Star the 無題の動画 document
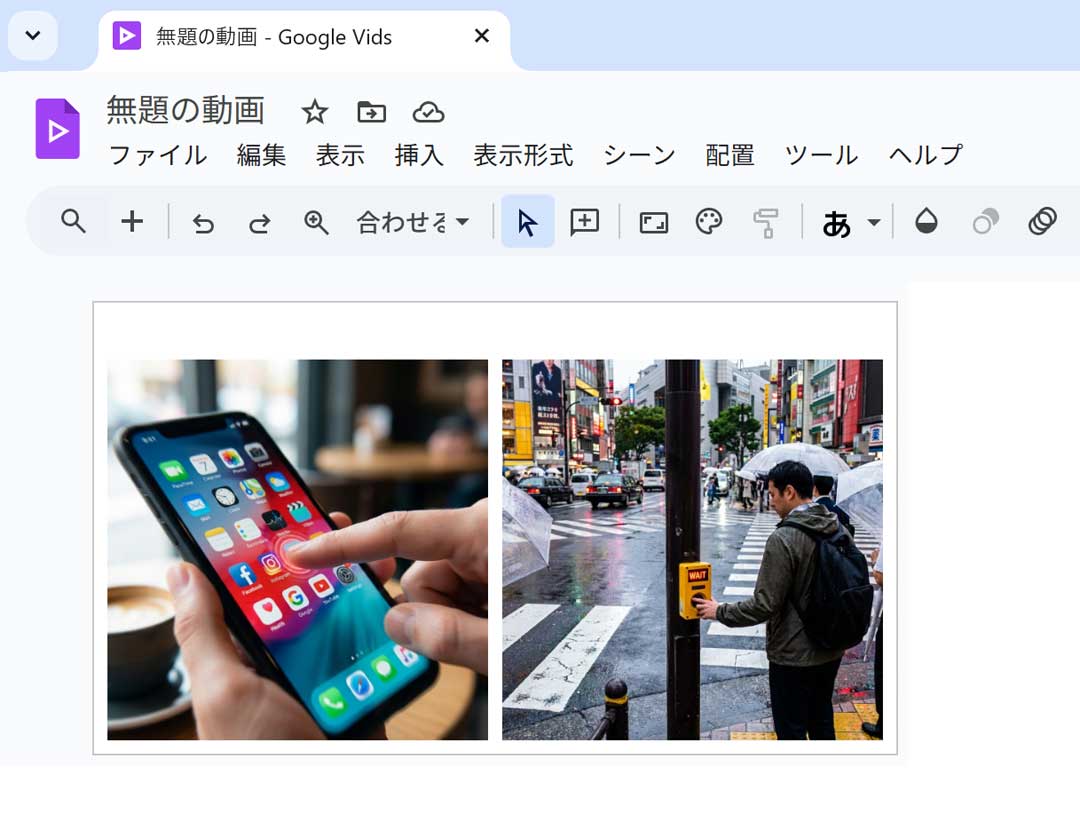1080x830 pixels. (315, 112)
